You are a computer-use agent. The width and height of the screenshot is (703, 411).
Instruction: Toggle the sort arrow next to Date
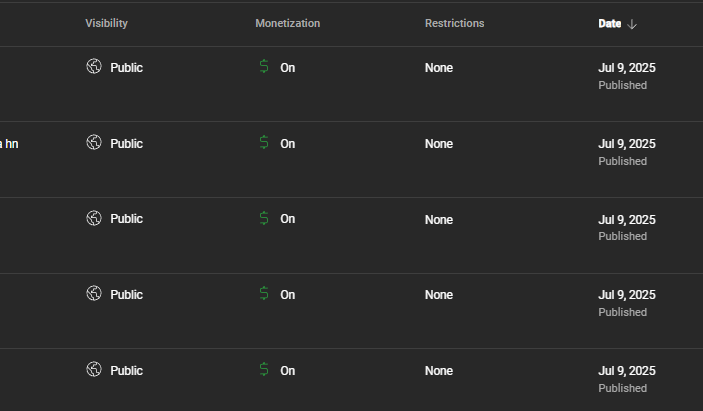(632, 24)
